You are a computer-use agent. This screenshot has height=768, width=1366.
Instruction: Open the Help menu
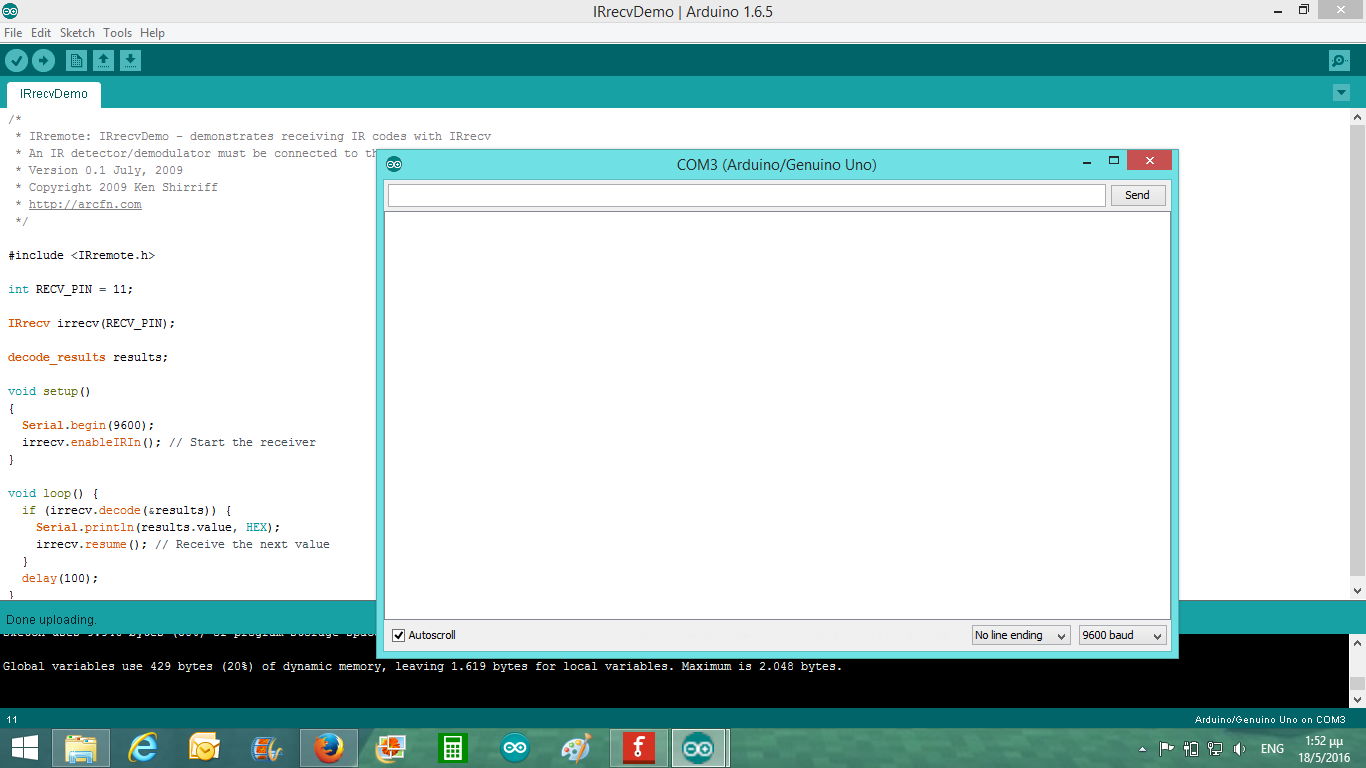click(x=152, y=33)
